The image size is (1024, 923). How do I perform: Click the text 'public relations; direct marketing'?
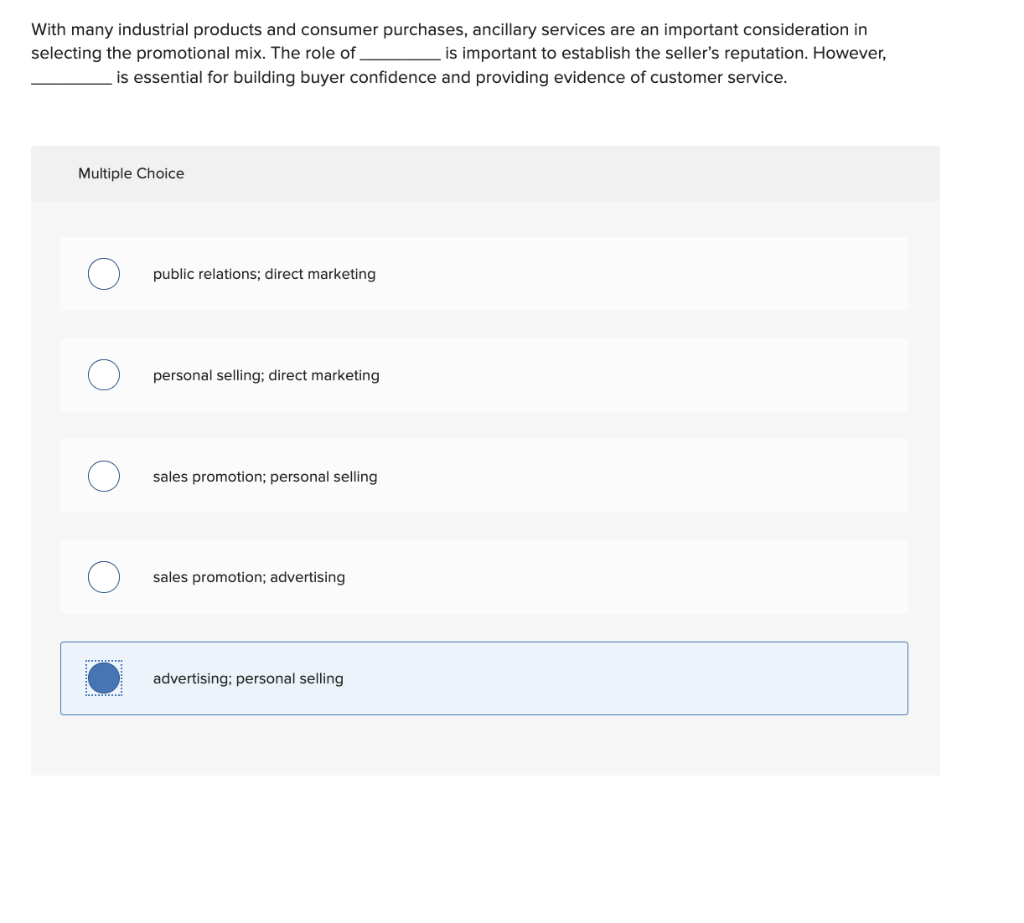click(264, 273)
